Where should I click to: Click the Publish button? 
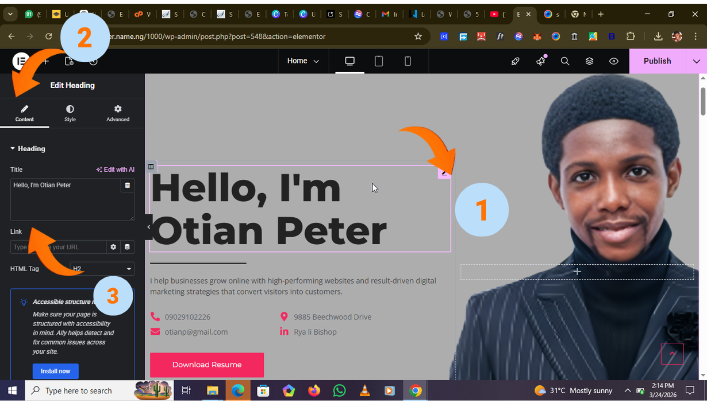(x=657, y=61)
